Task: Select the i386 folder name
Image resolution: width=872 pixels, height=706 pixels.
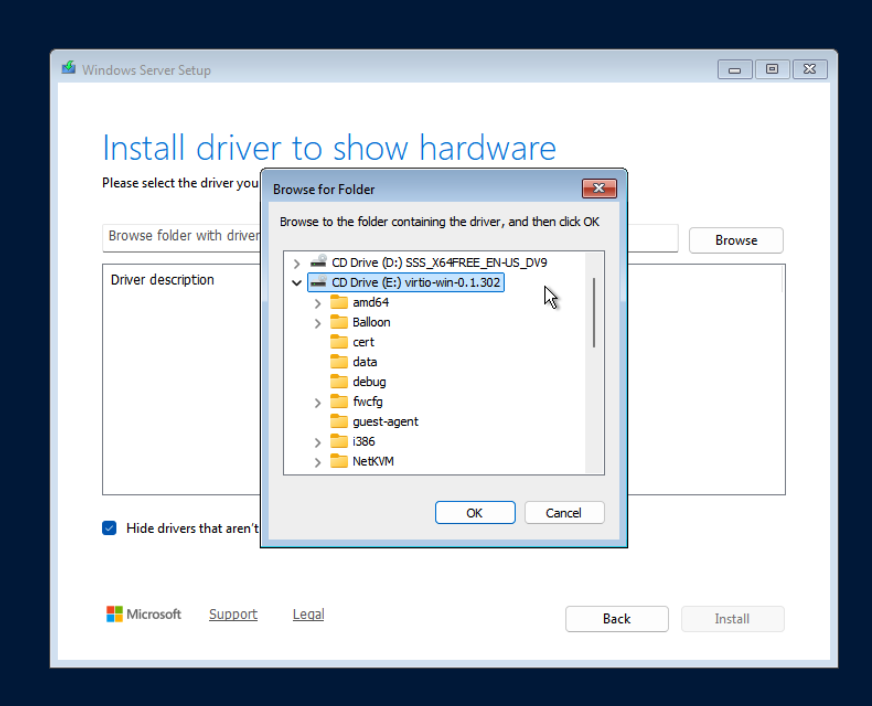Action: tap(364, 441)
